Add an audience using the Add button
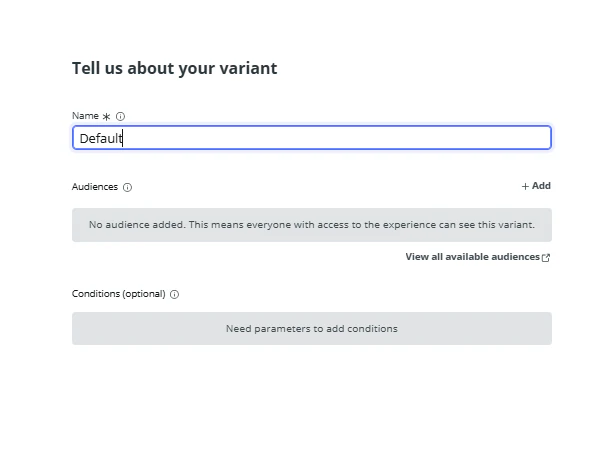Image resolution: width=610 pixels, height=451 pixels. tap(536, 186)
